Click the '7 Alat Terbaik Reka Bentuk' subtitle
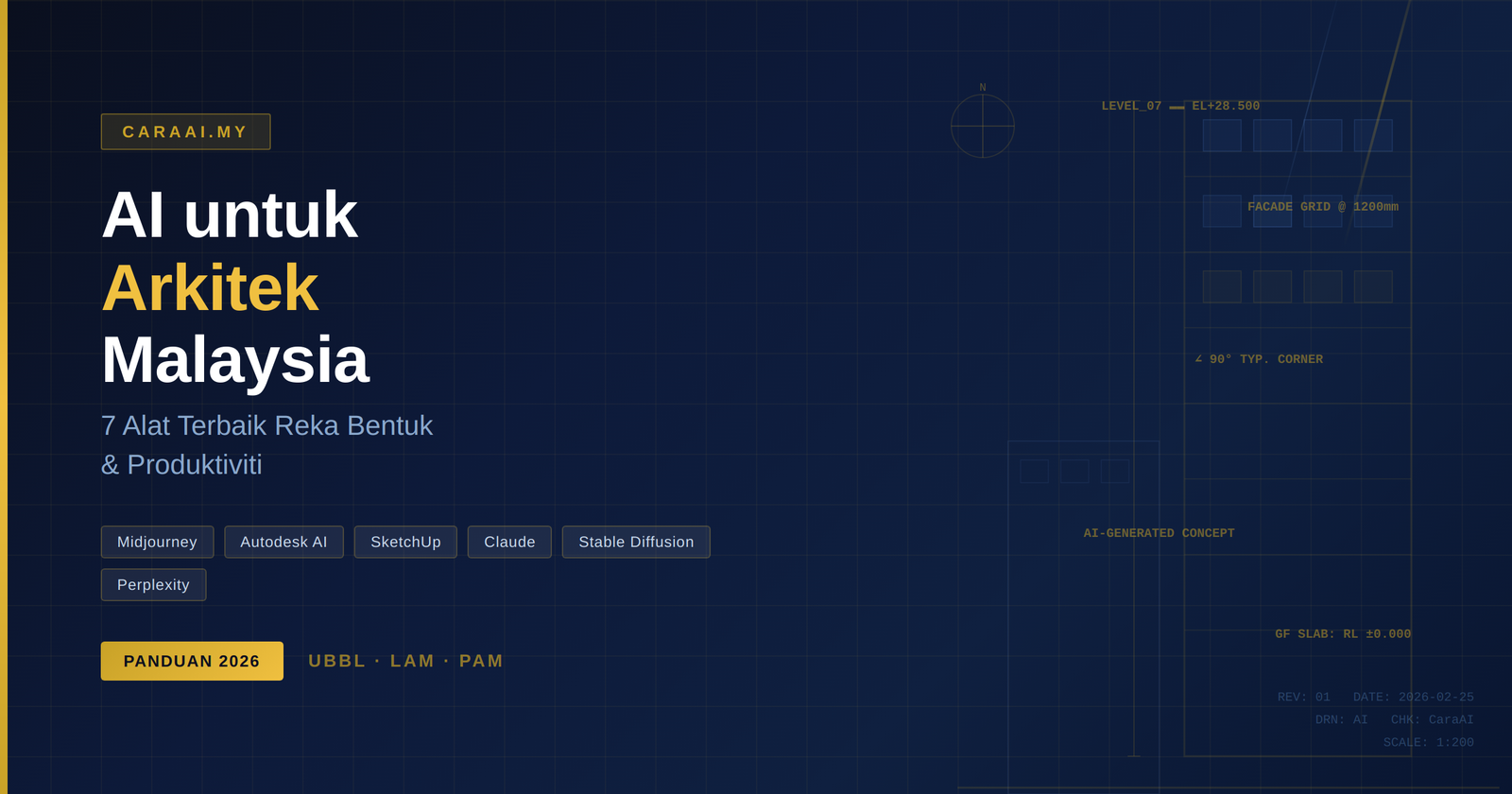The height and width of the screenshot is (794, 1512). (266, 425)
